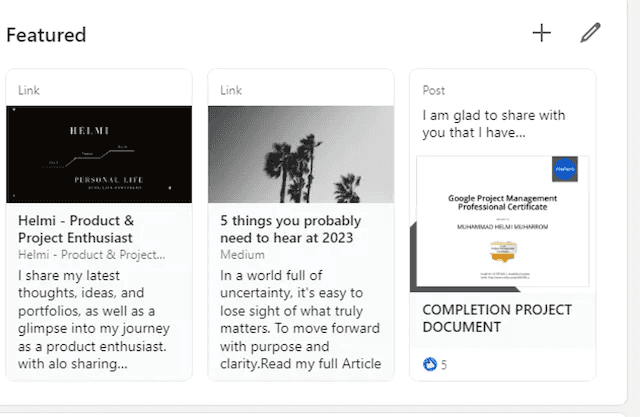The height and width of the screenshot is (417, 640).
Task: Click the 'Featured' section heading
Action: tap(46, 35)
